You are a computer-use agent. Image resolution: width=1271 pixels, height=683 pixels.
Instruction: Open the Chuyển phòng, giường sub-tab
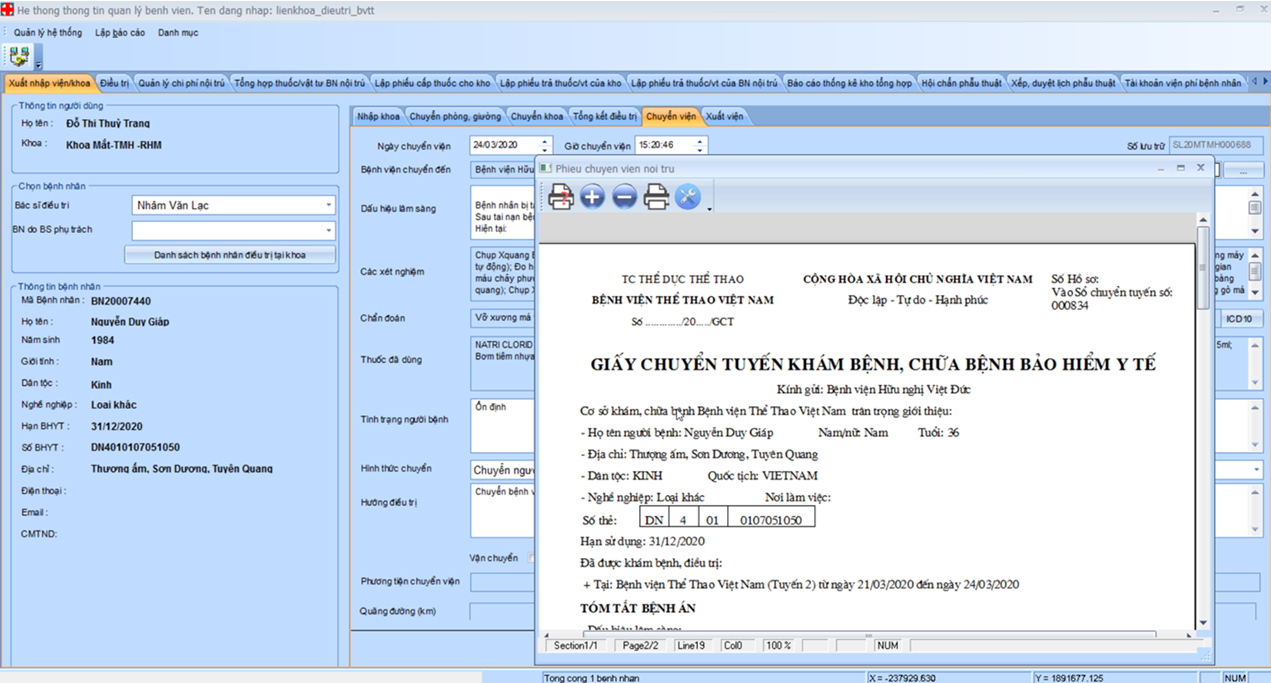coord(455,116)
